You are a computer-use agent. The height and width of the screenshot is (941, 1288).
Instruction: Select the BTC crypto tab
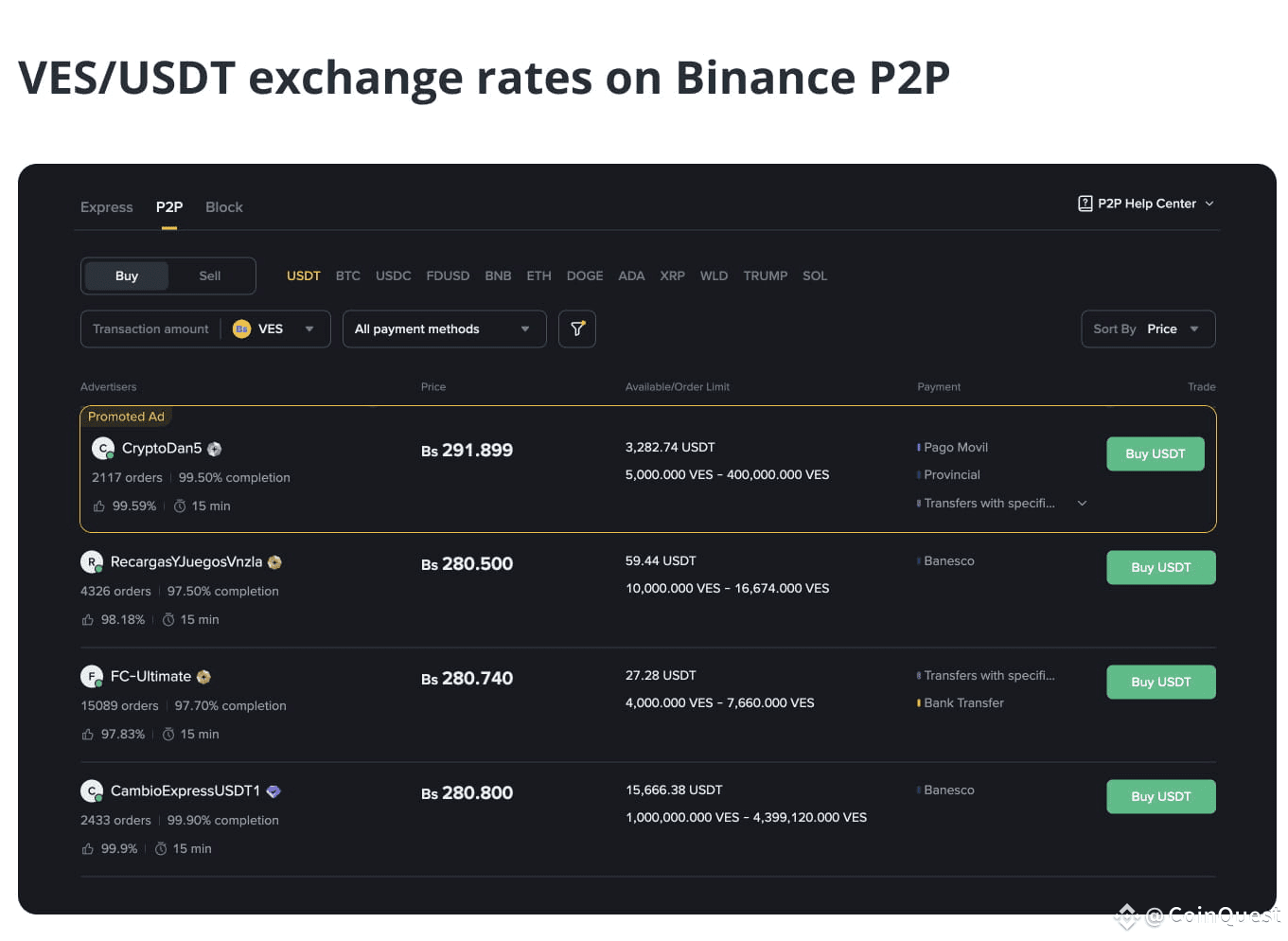347,276
